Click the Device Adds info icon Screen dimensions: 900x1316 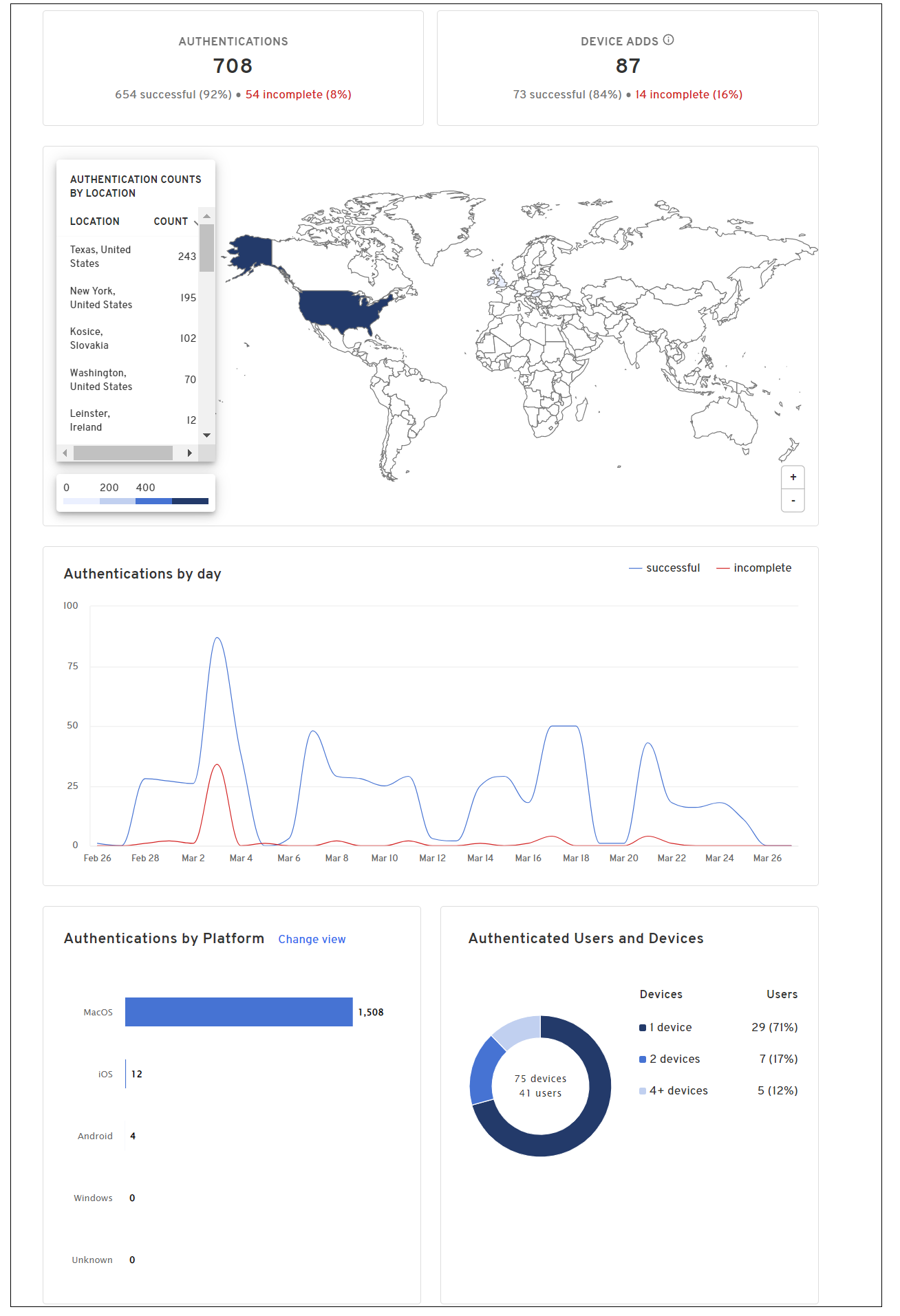[668, 40]
